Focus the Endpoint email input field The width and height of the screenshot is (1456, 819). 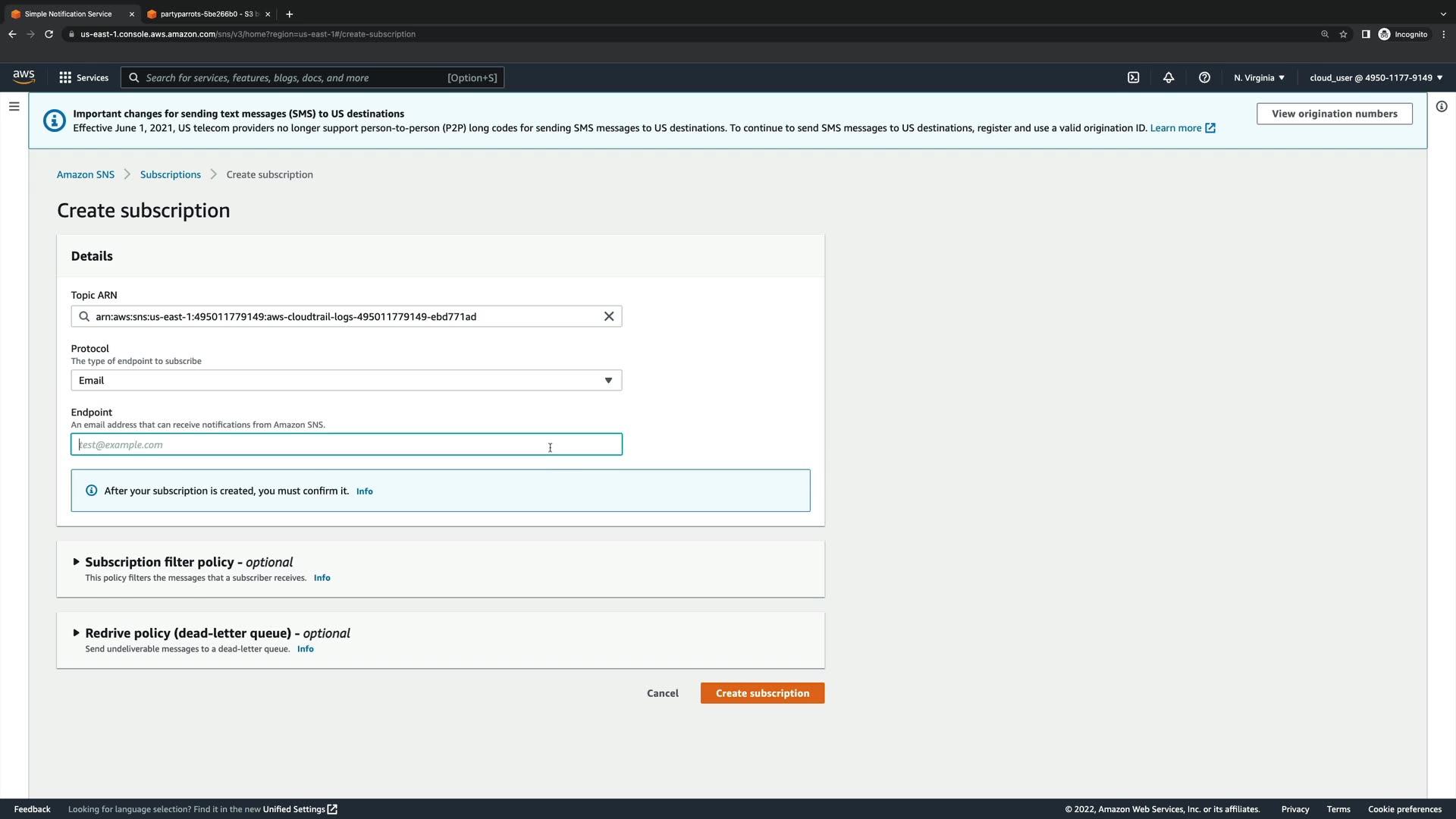(x=346, y=444)
